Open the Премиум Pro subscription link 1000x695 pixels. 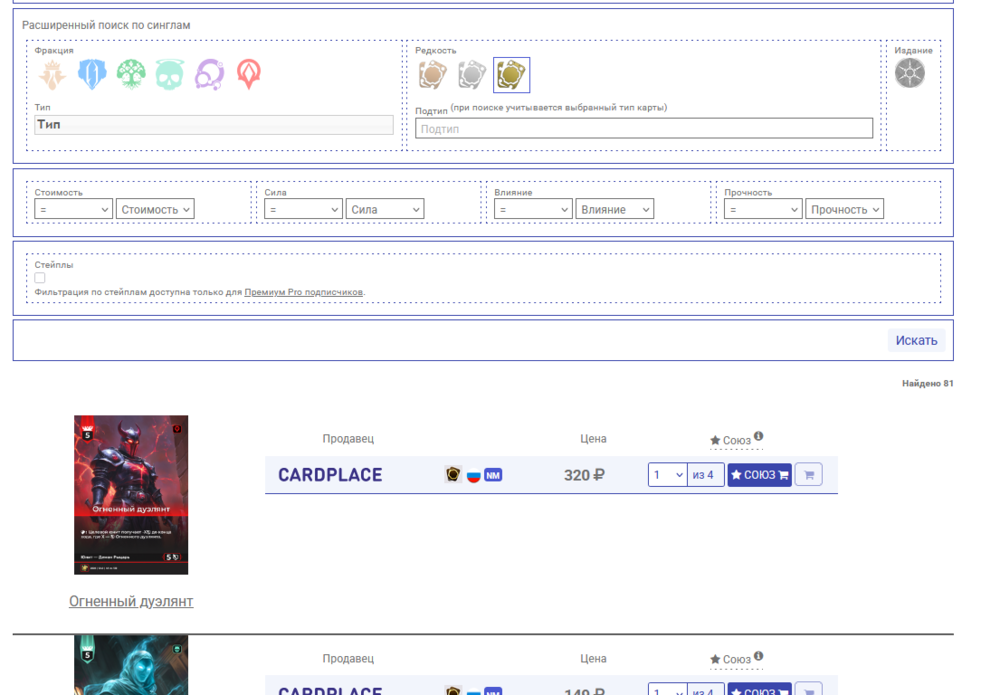pyautogui.click(x=303, y=292)
